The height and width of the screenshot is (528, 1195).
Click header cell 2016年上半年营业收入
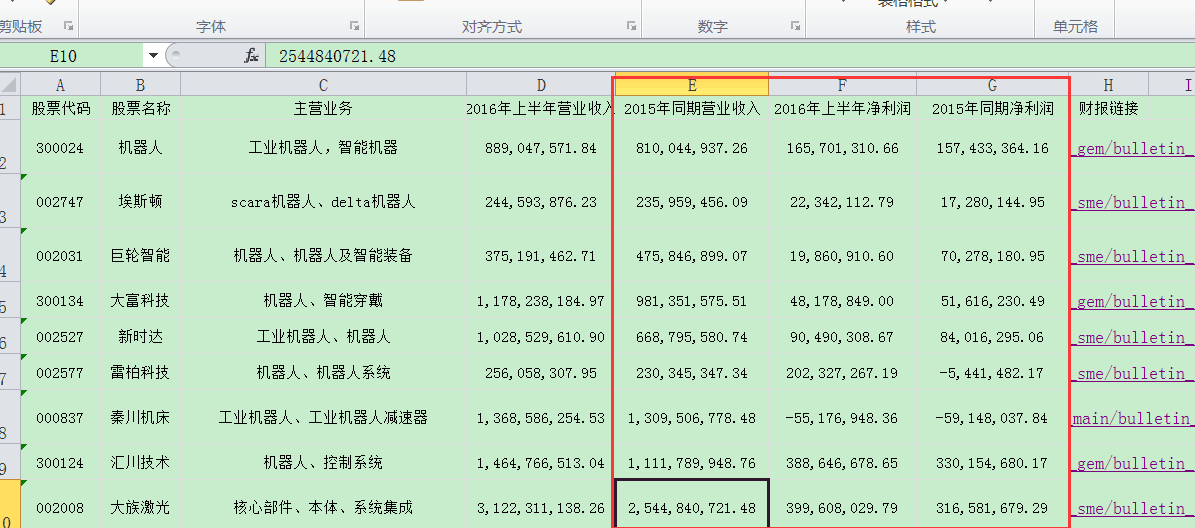tap(540, 108)
